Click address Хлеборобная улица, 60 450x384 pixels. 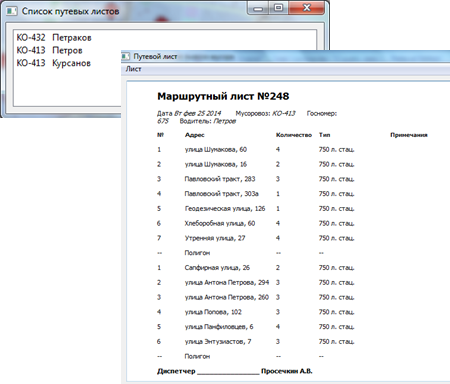(220, 223)
